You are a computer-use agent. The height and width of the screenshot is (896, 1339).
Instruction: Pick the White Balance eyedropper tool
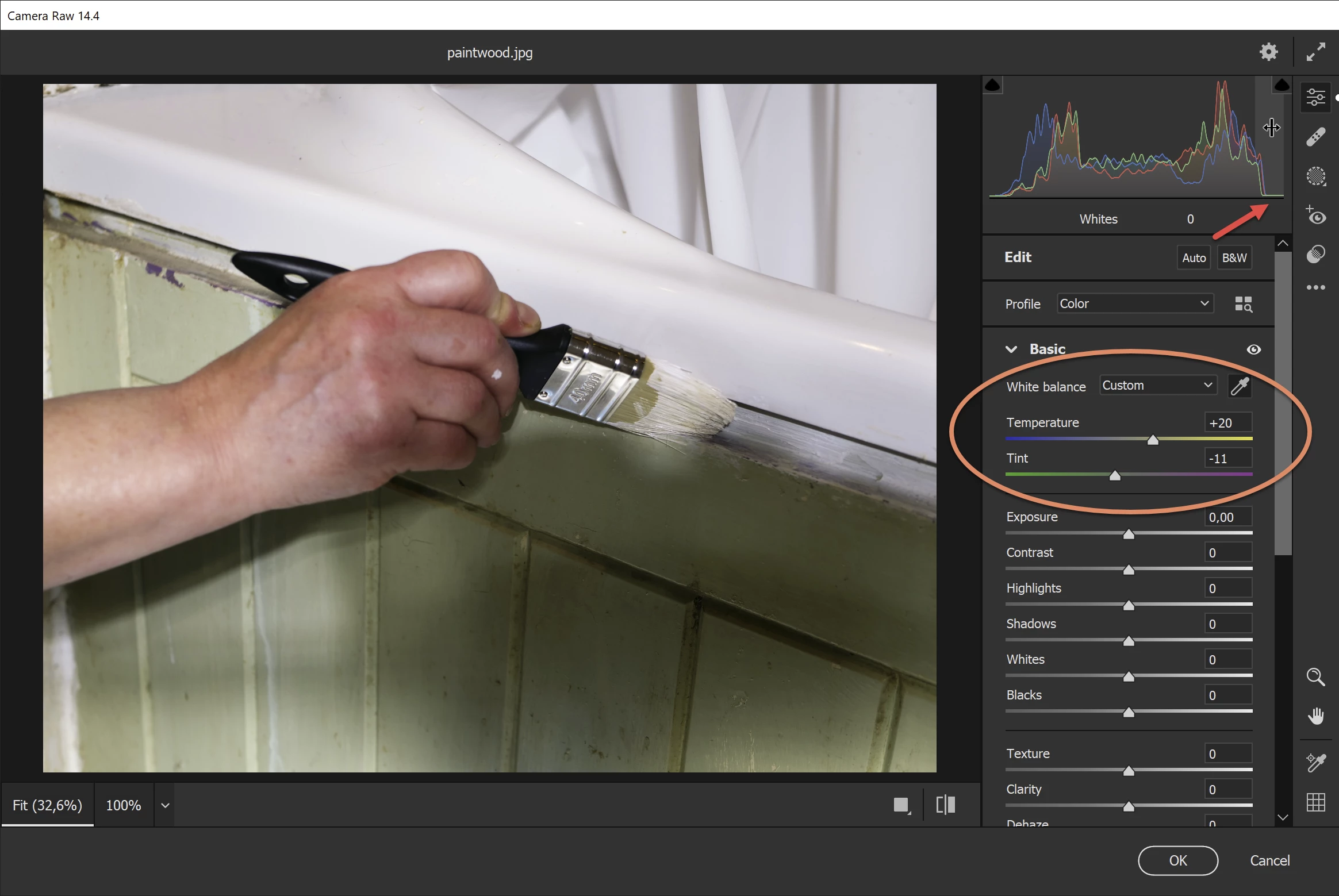(1240, 386)
